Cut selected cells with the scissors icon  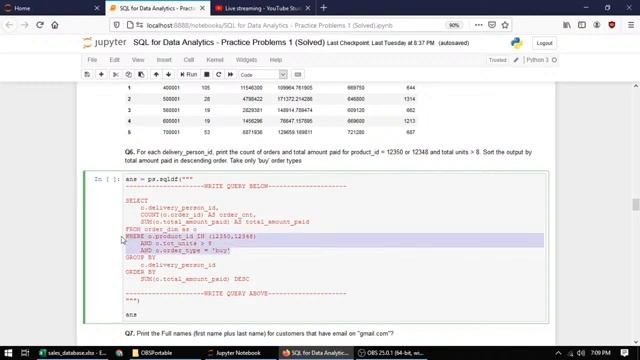coord(116,75)
